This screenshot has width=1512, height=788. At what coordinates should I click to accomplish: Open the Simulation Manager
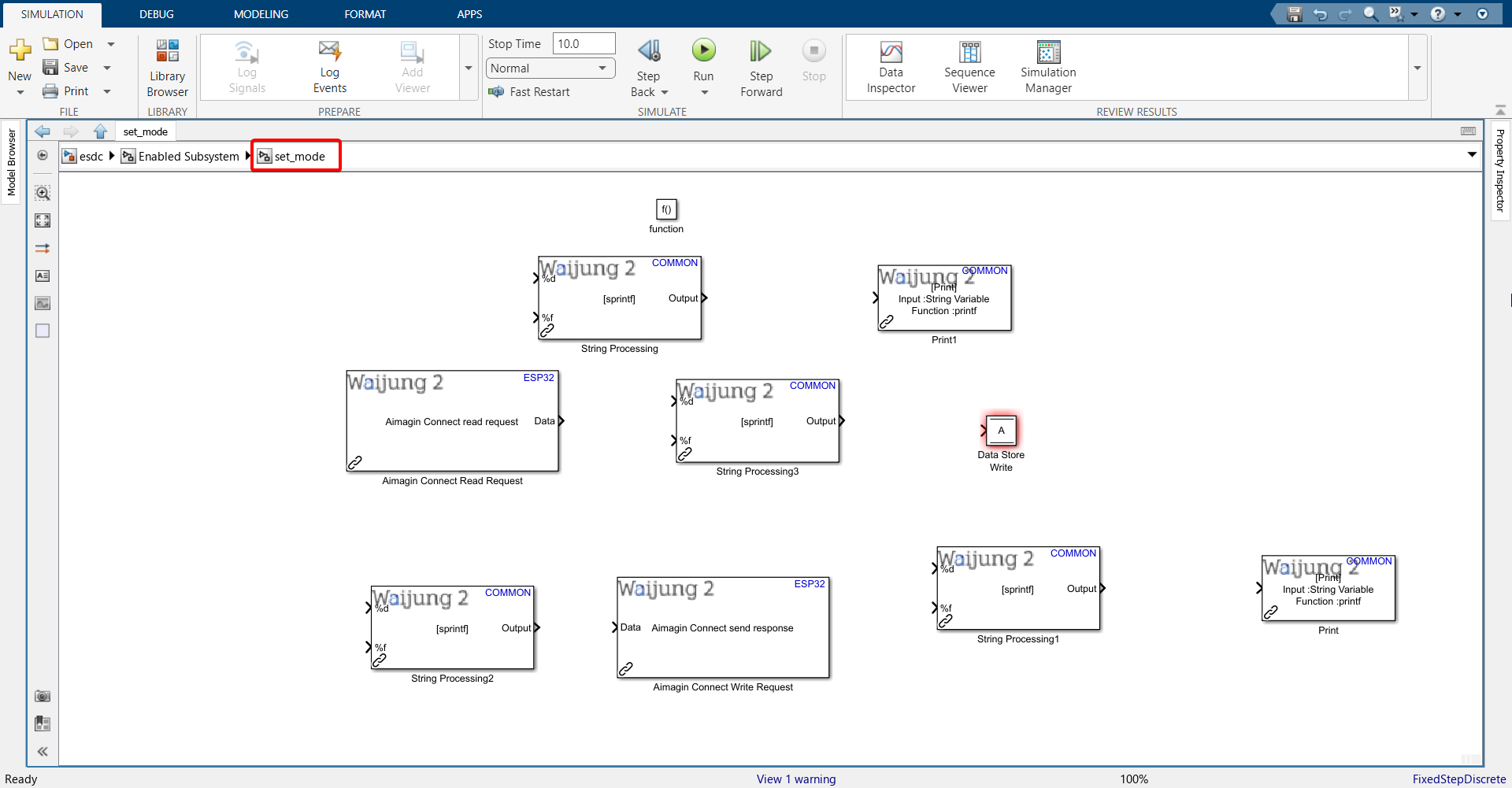click(1048, 68)
